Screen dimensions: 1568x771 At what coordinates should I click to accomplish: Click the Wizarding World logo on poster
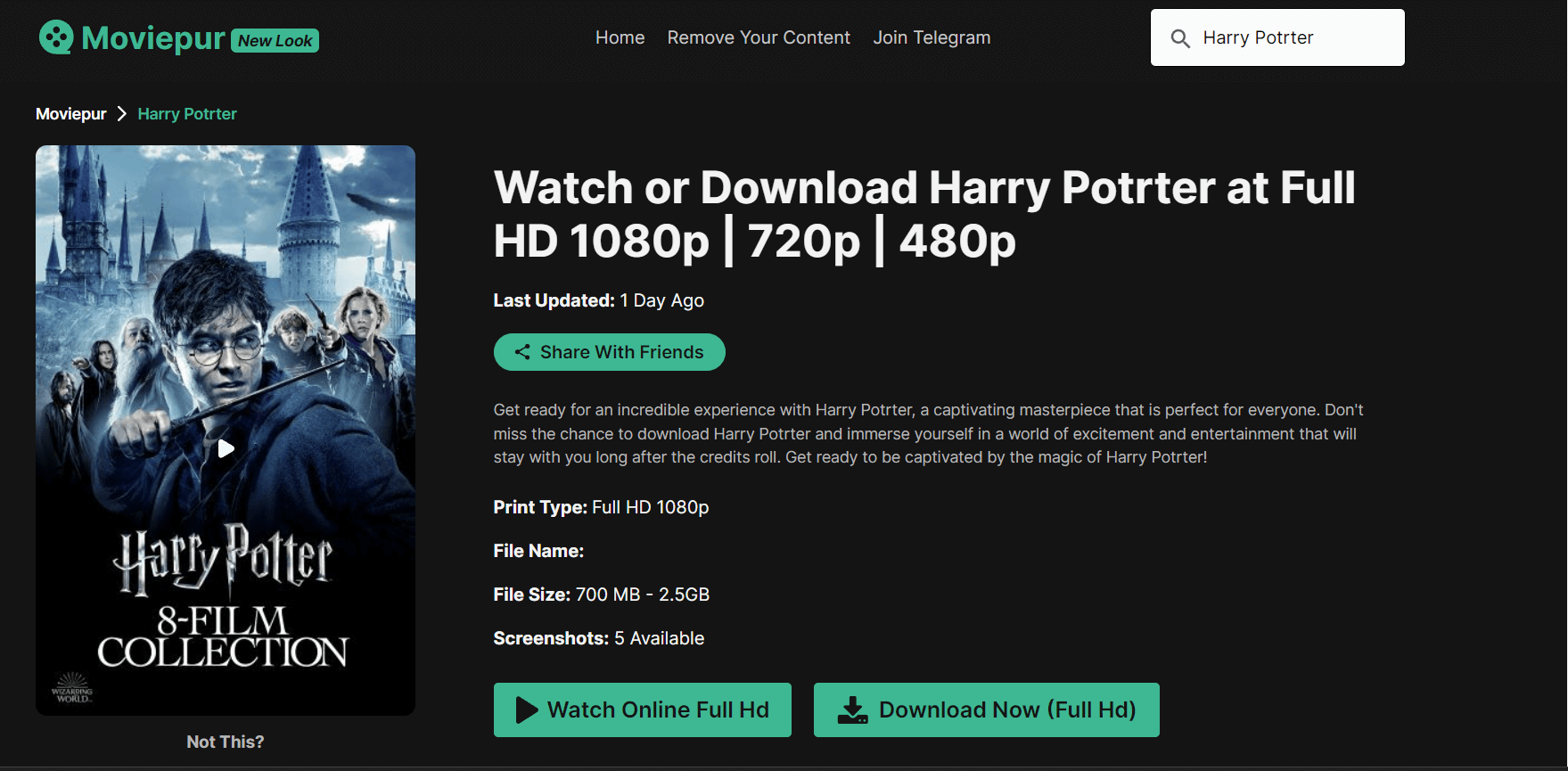tap(72, 688)
